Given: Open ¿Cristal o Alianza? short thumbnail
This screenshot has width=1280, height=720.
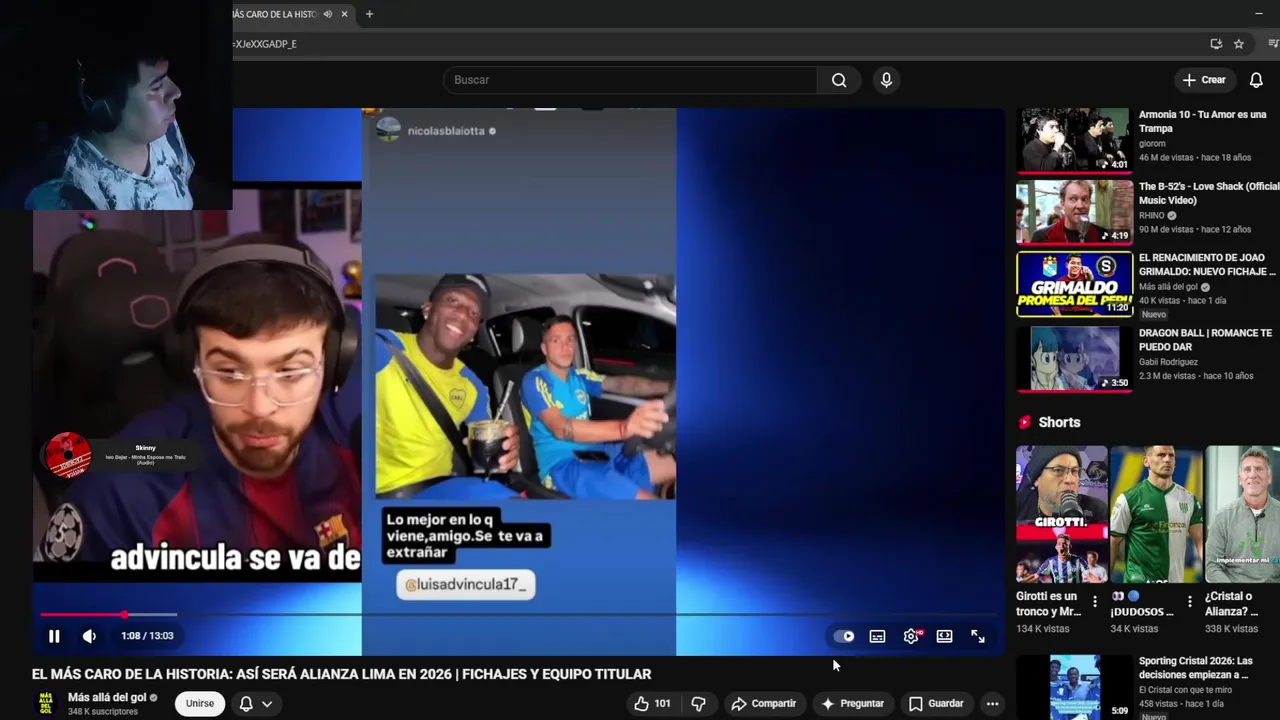Looking at the screenshot, I should pyautogui.click(x=1242, y=514).
